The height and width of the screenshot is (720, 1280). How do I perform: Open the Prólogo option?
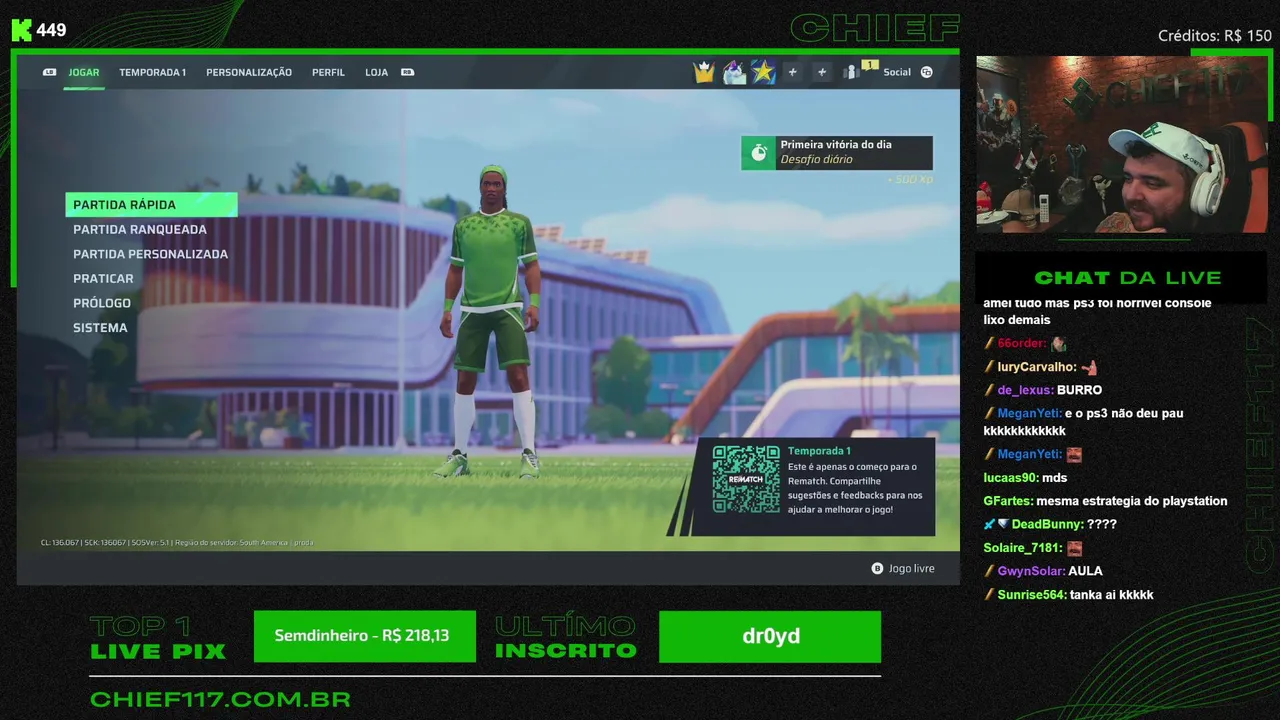[102, 303]
